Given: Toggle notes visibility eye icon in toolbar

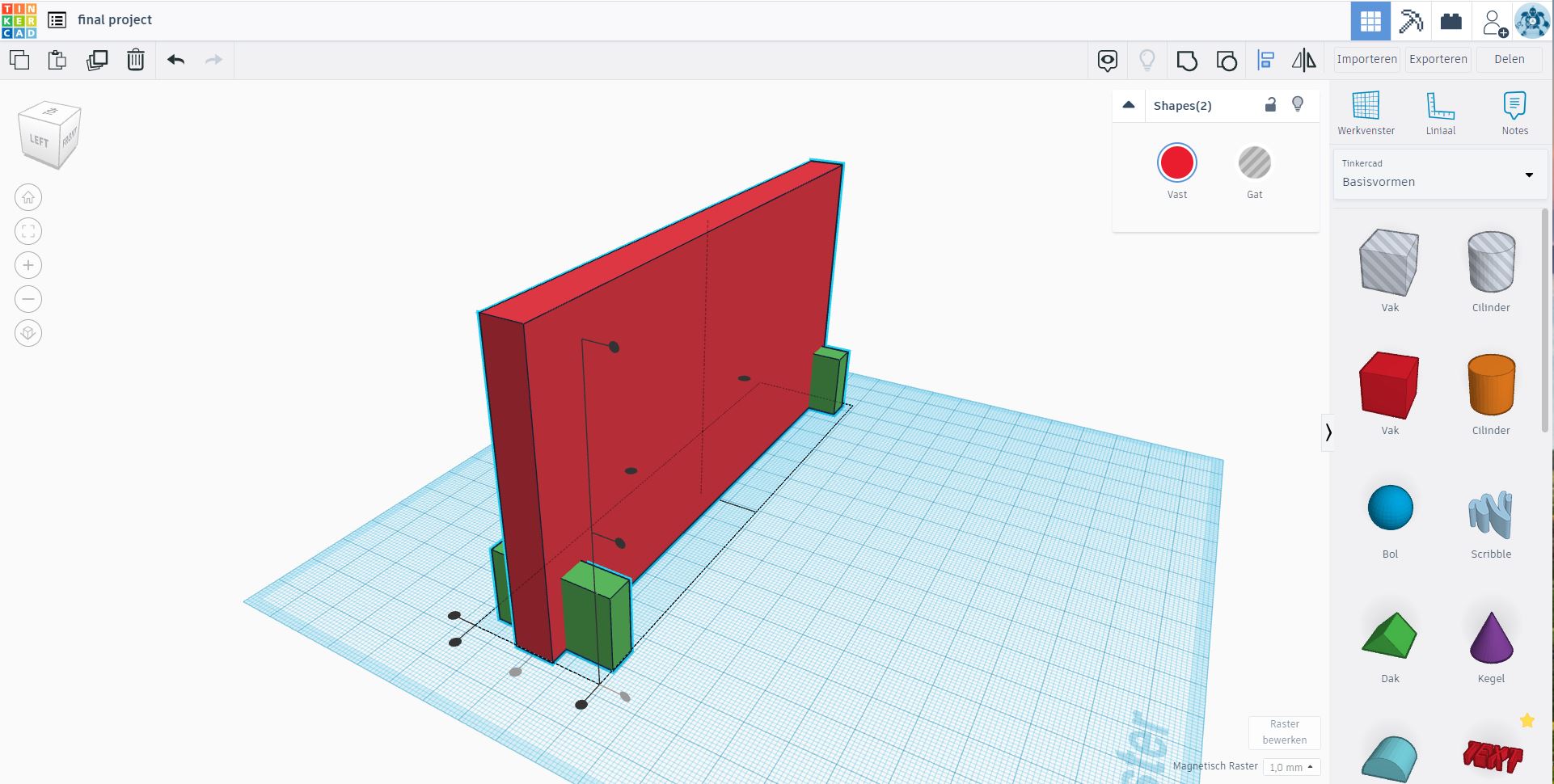Looking at the screenshot, I should pos(1108,60).
